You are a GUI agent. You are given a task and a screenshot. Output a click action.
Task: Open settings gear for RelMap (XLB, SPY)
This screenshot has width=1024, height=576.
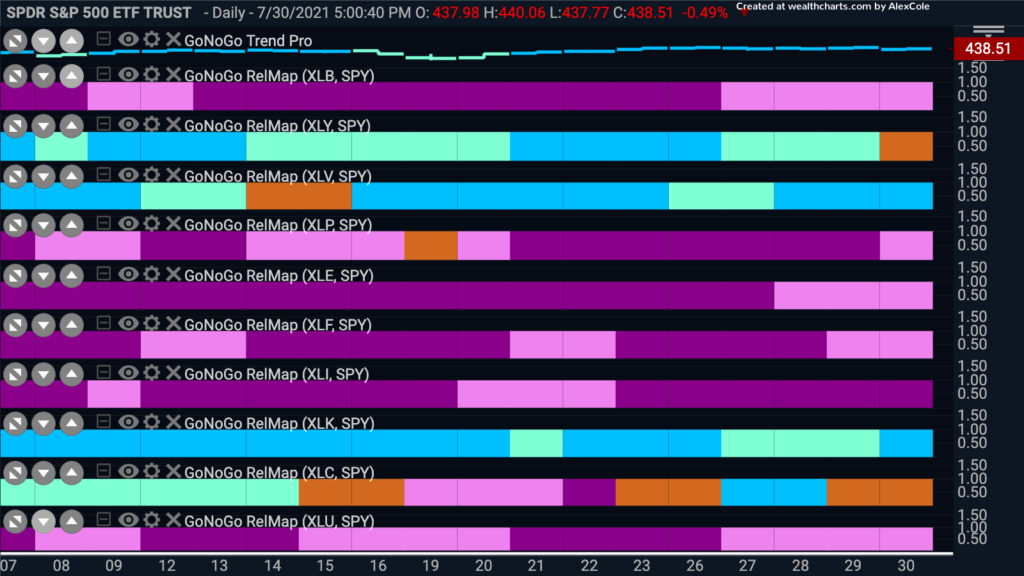tap(151, 74)
